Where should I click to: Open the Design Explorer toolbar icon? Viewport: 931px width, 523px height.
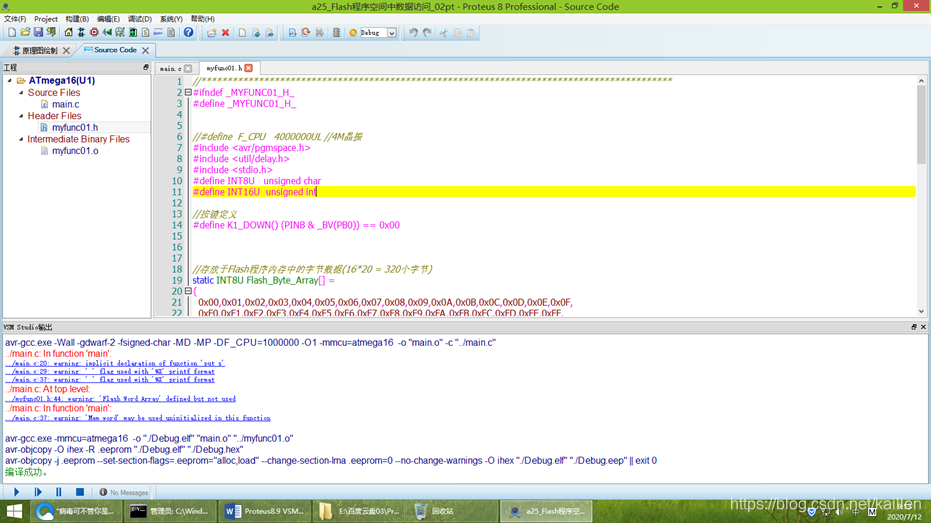point(133,33)
